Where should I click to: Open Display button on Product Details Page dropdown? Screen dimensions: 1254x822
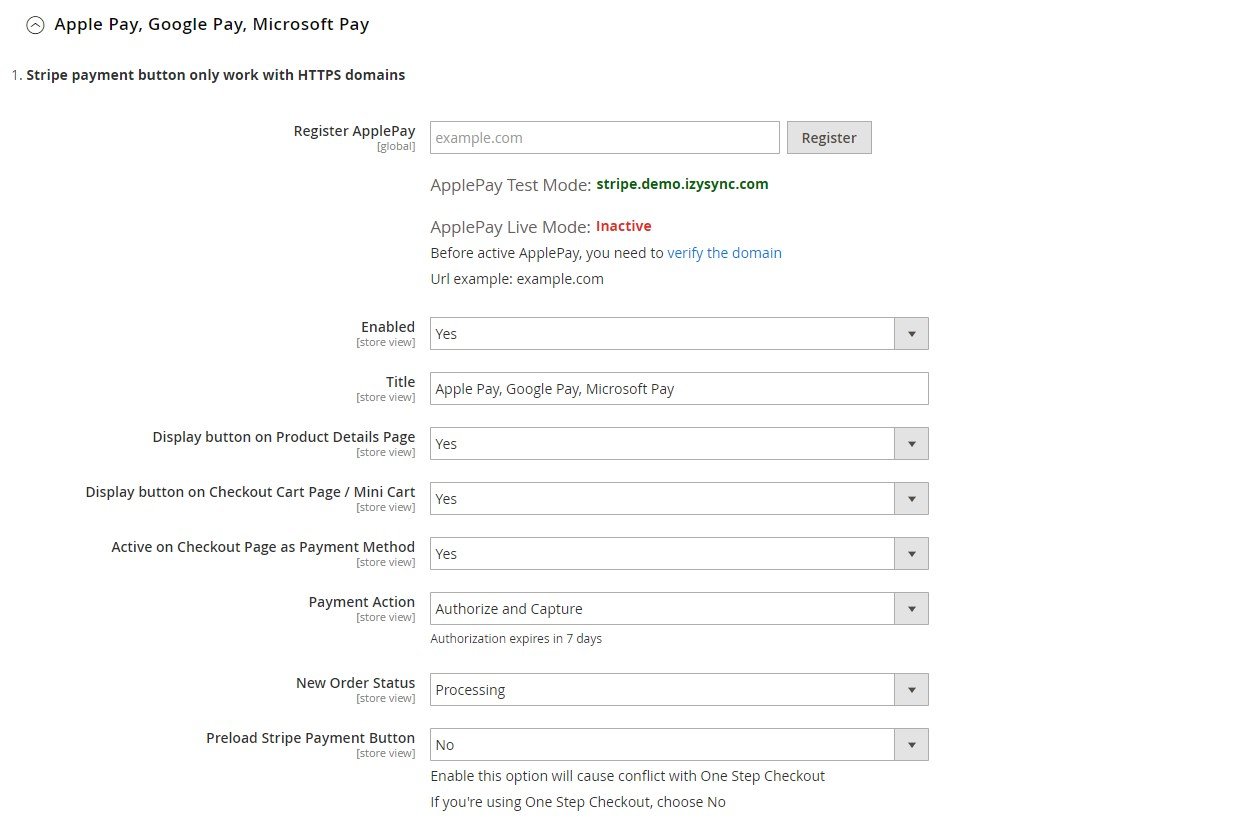[x=679, y=444]
